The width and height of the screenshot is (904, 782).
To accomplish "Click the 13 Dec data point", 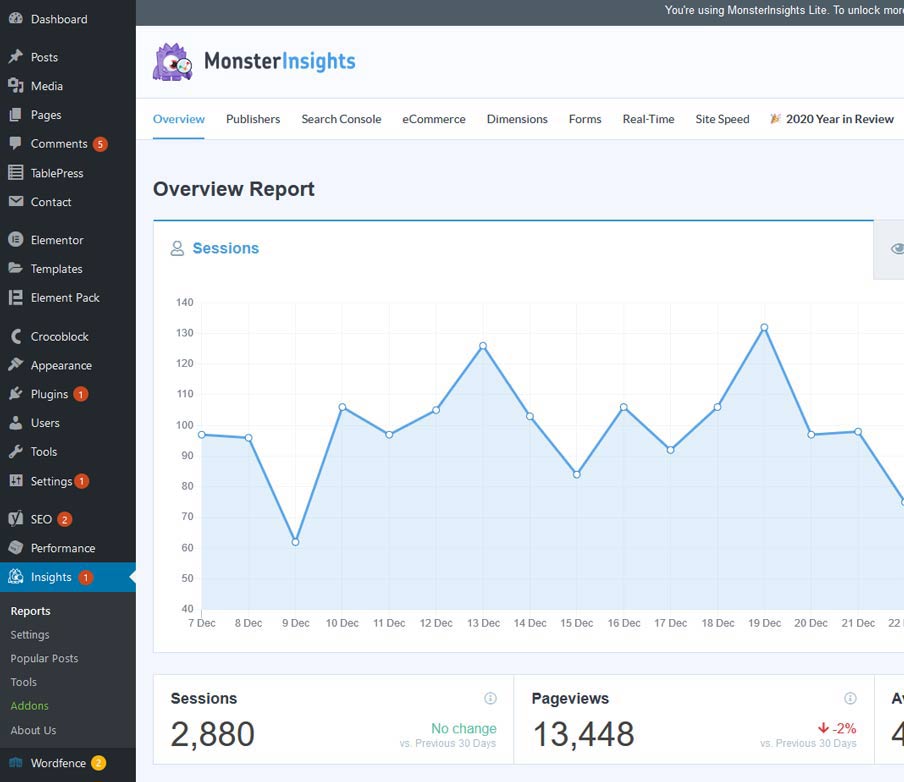I will (x=483, y=346).
